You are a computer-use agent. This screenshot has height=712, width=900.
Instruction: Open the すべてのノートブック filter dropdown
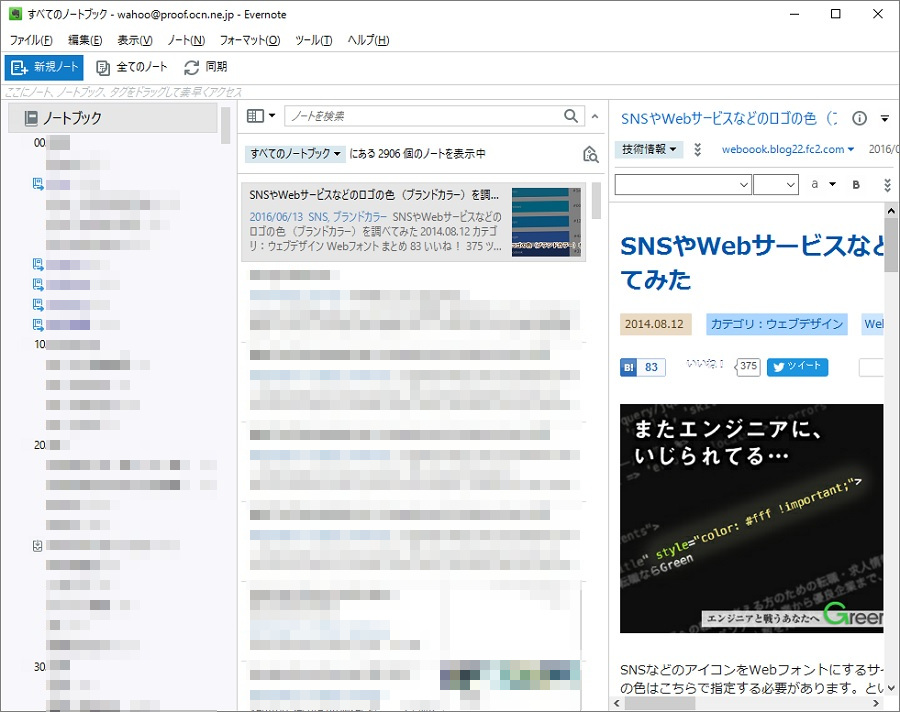coord(295,154)
